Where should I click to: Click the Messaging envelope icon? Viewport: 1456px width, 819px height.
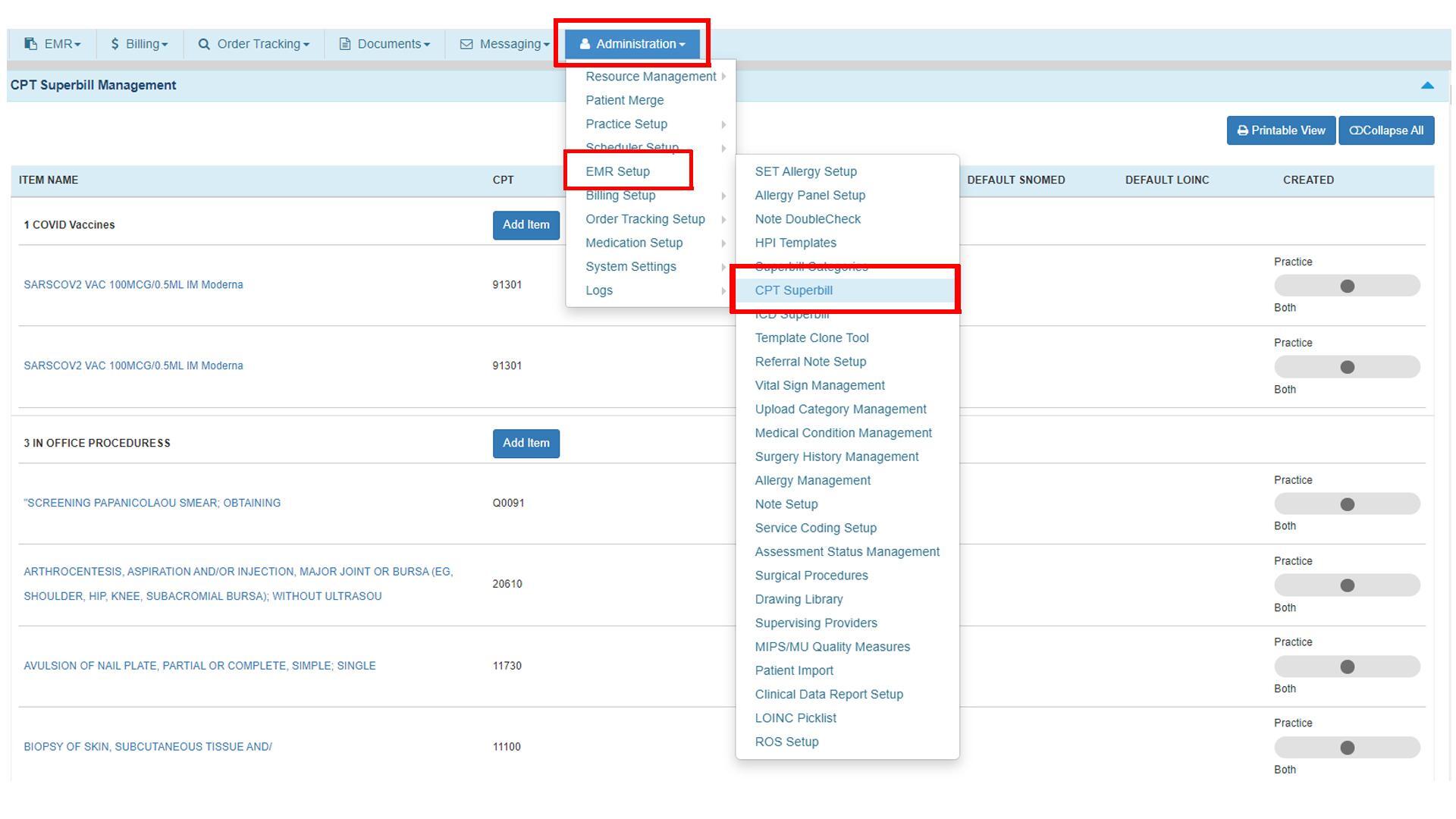pos(466,44)
